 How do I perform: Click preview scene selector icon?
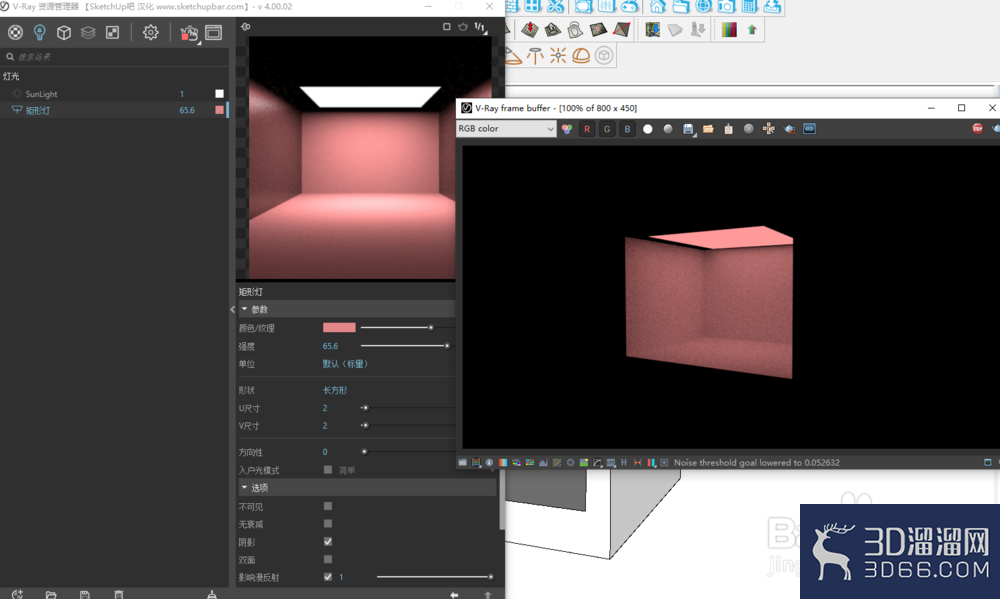tap(246, 27)
